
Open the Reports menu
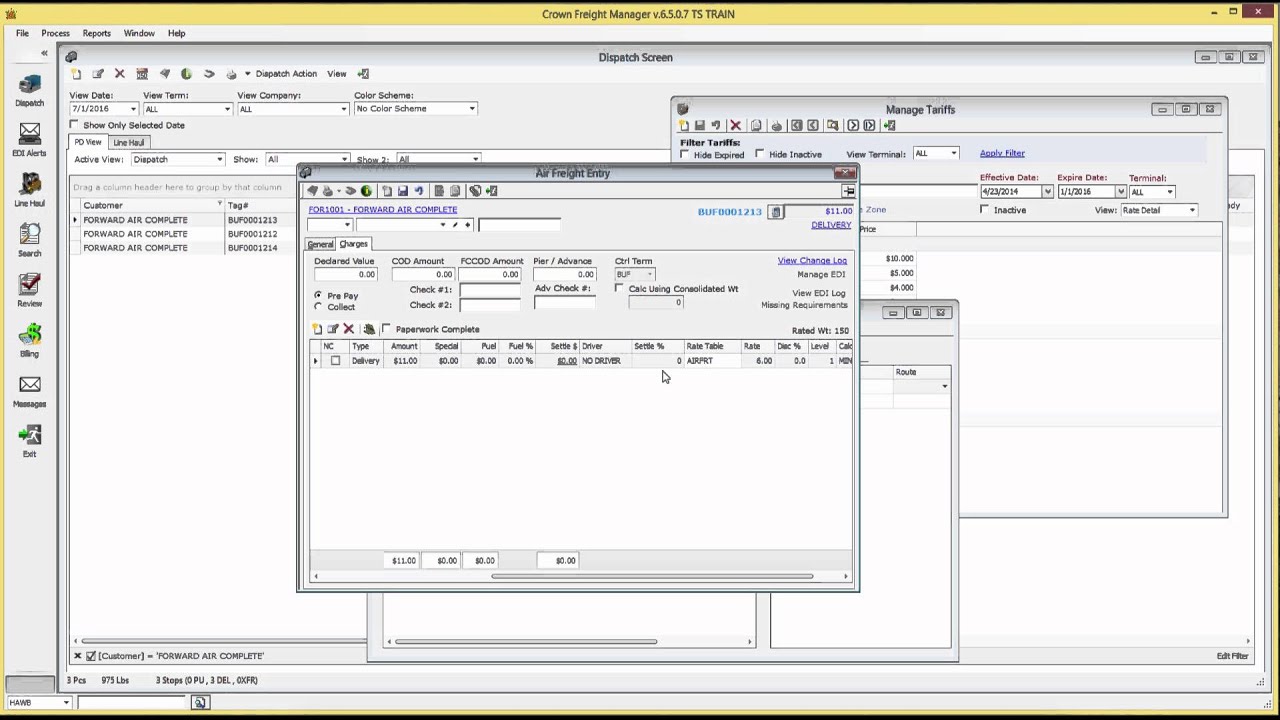(96, 33)
